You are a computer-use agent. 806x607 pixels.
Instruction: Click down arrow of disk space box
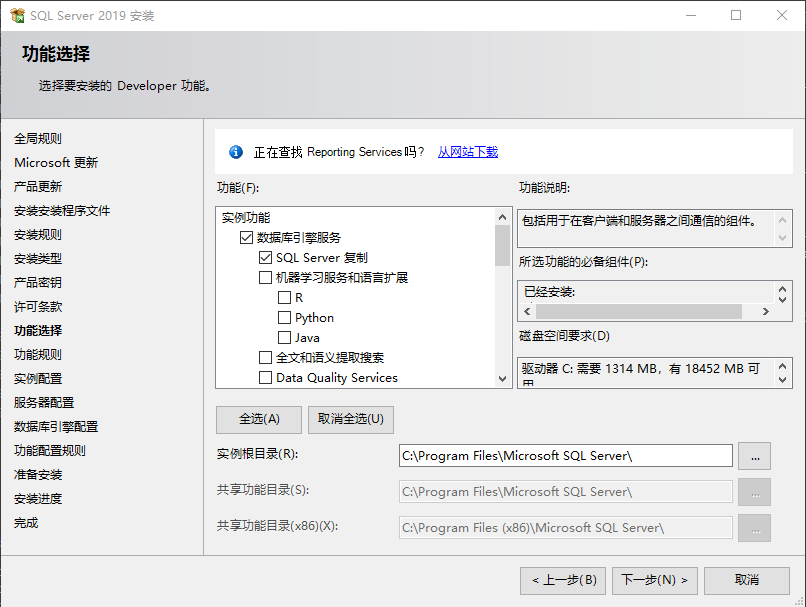[x=782, y=380]
